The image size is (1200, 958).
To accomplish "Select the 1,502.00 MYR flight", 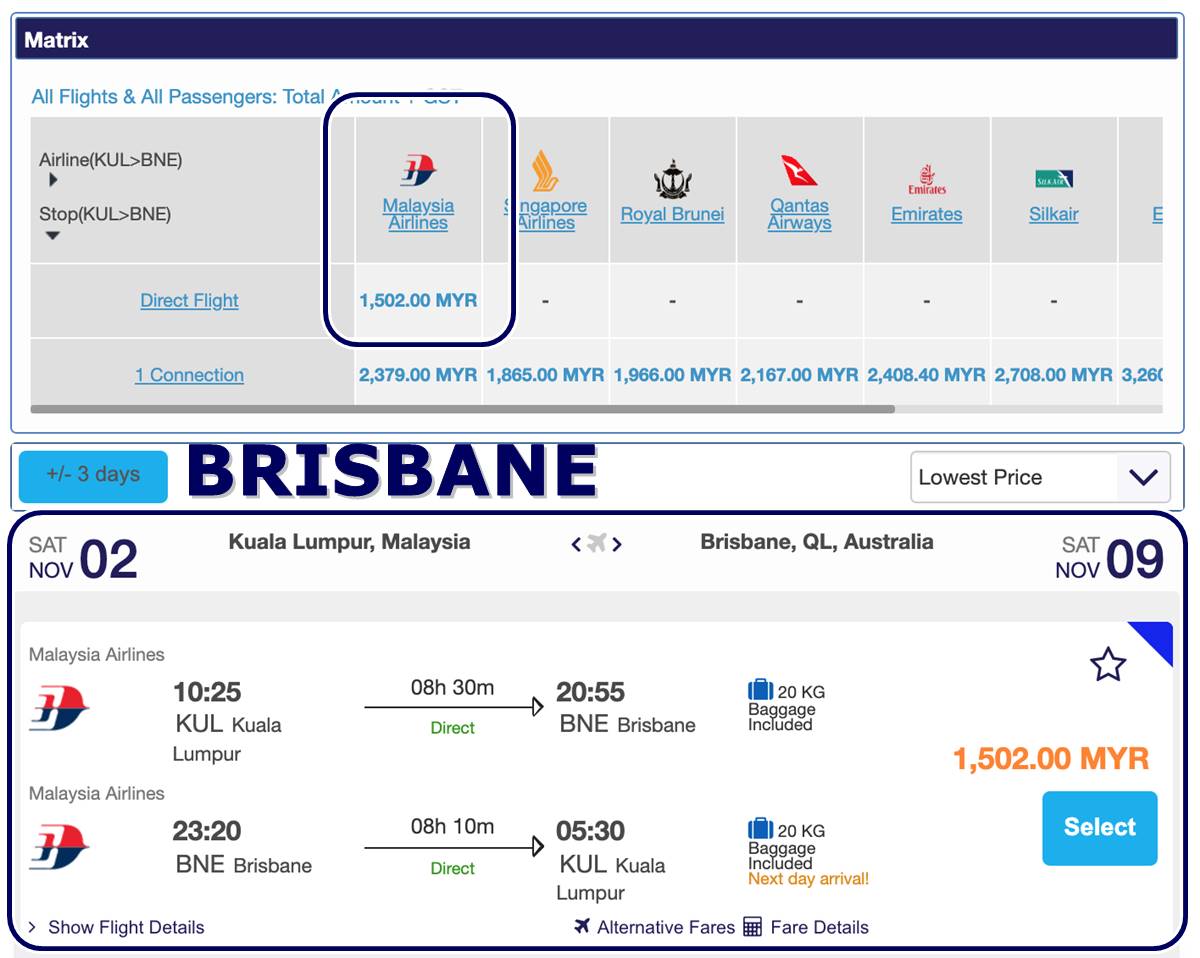I will (x=1100, y=828).
